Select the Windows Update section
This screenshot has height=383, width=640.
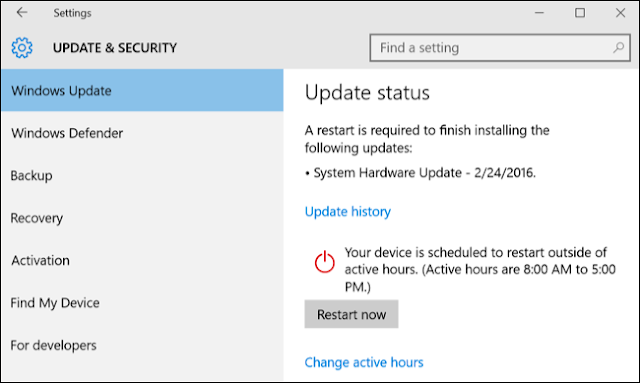point(142,90)
